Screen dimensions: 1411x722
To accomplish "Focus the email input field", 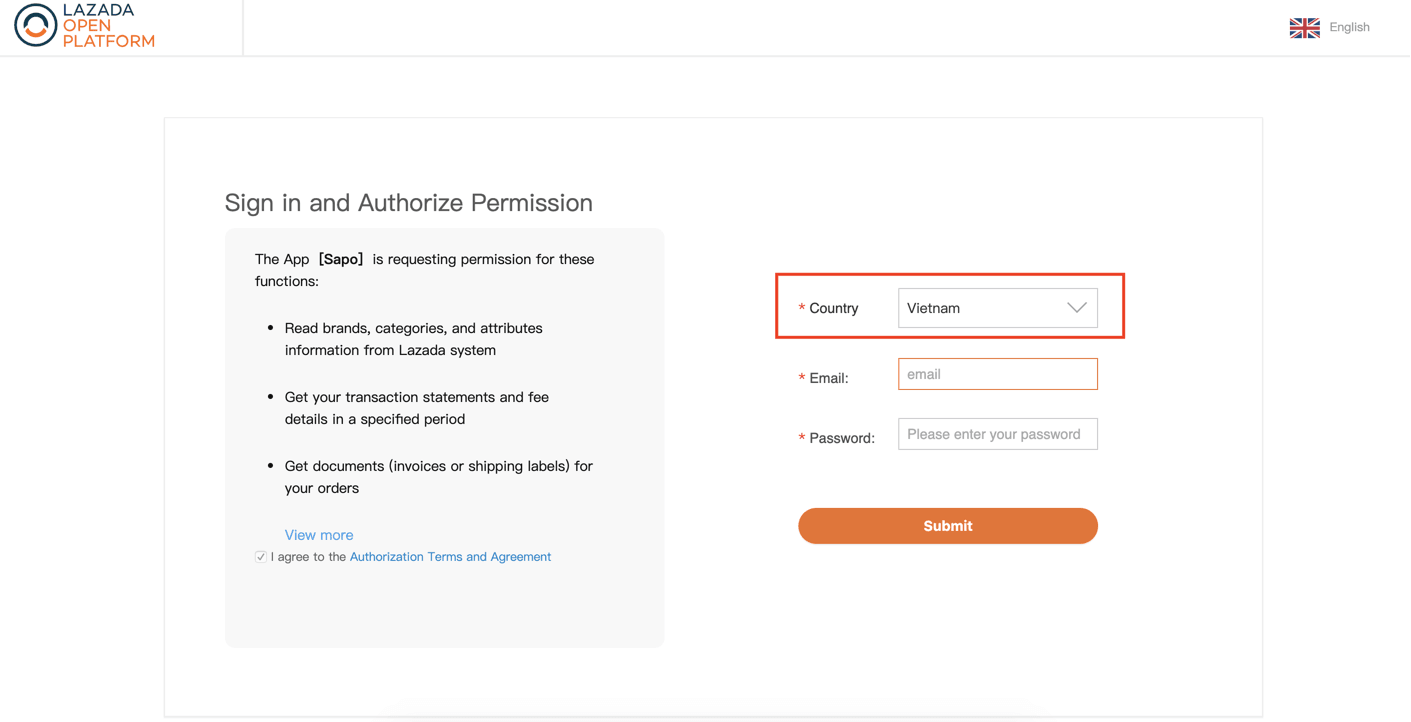I will pos(997,374).
